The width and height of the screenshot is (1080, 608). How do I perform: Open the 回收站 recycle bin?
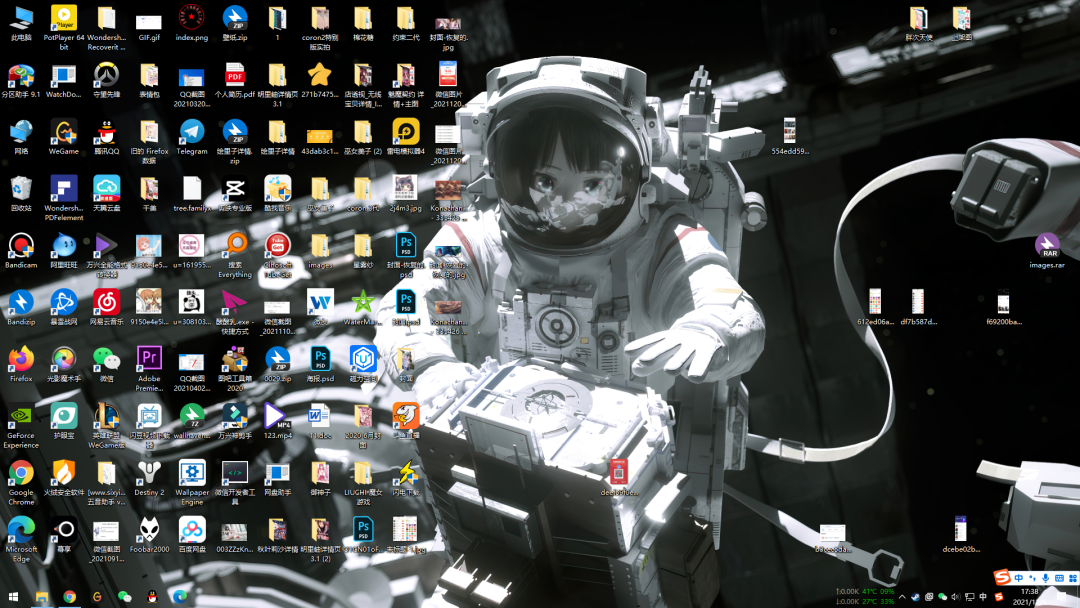click(21, 193)
